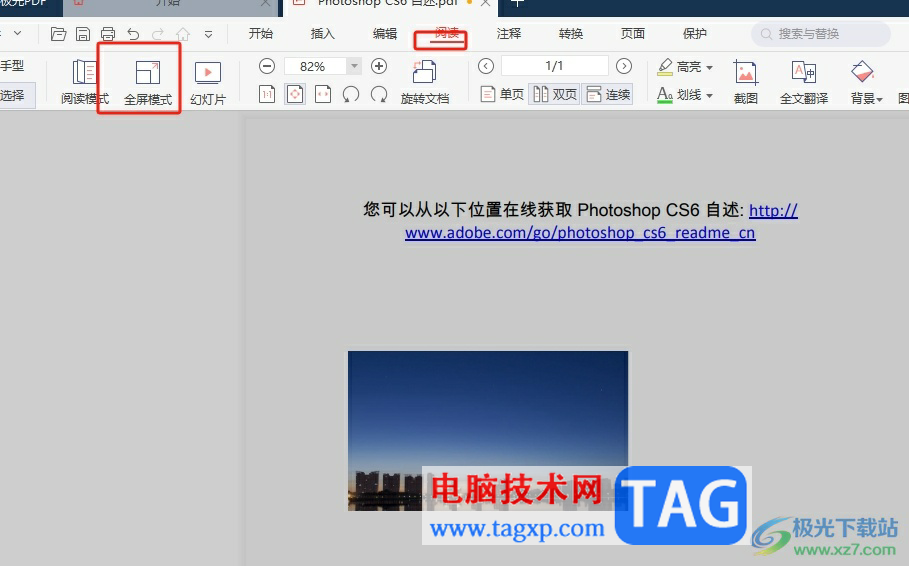Click the open file folder icon
This screenshot has width=909, height=566.
[x=58, y=34]
